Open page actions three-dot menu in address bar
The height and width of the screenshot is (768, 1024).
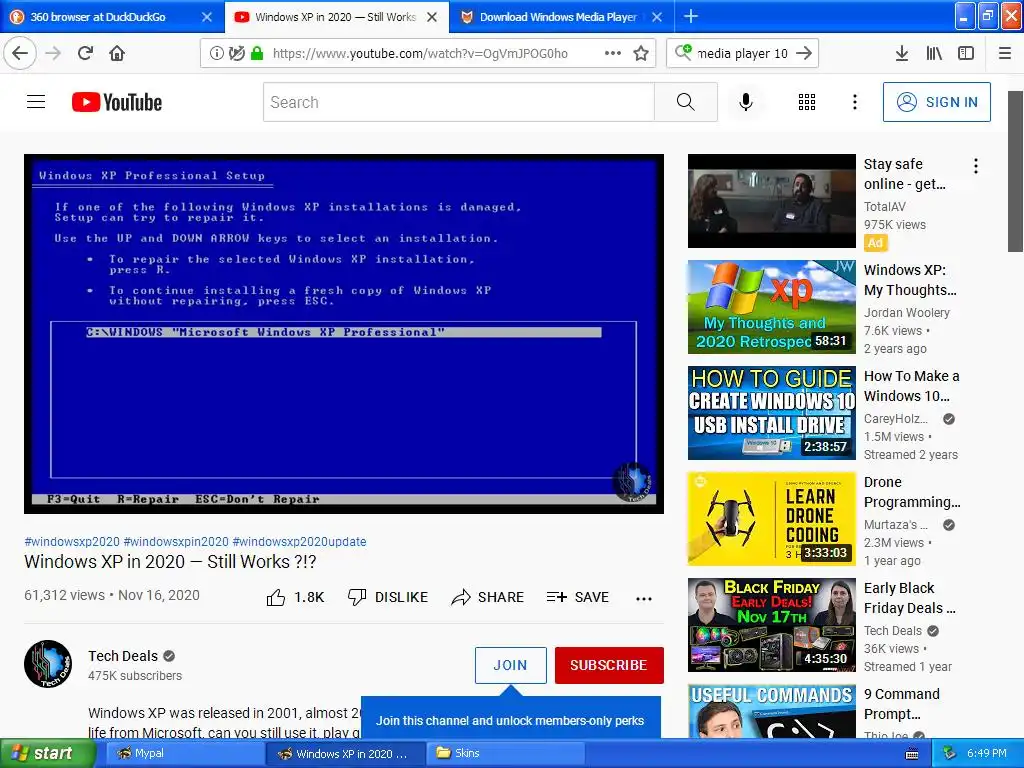tap(613, 53)
